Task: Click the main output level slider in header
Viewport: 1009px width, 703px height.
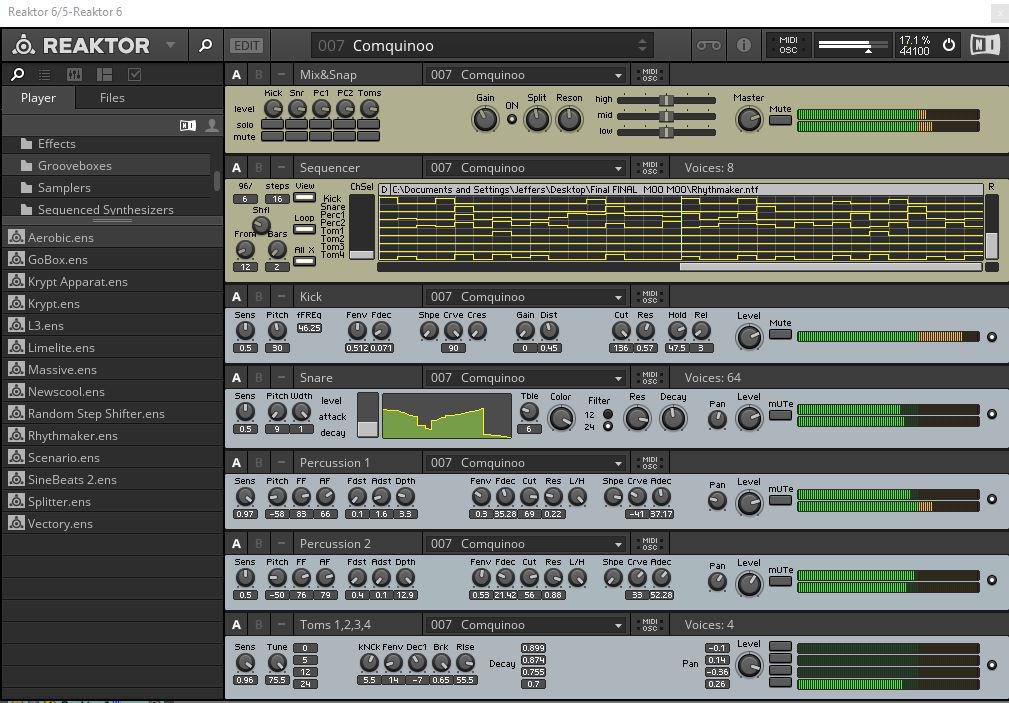Action: [853, 45]
